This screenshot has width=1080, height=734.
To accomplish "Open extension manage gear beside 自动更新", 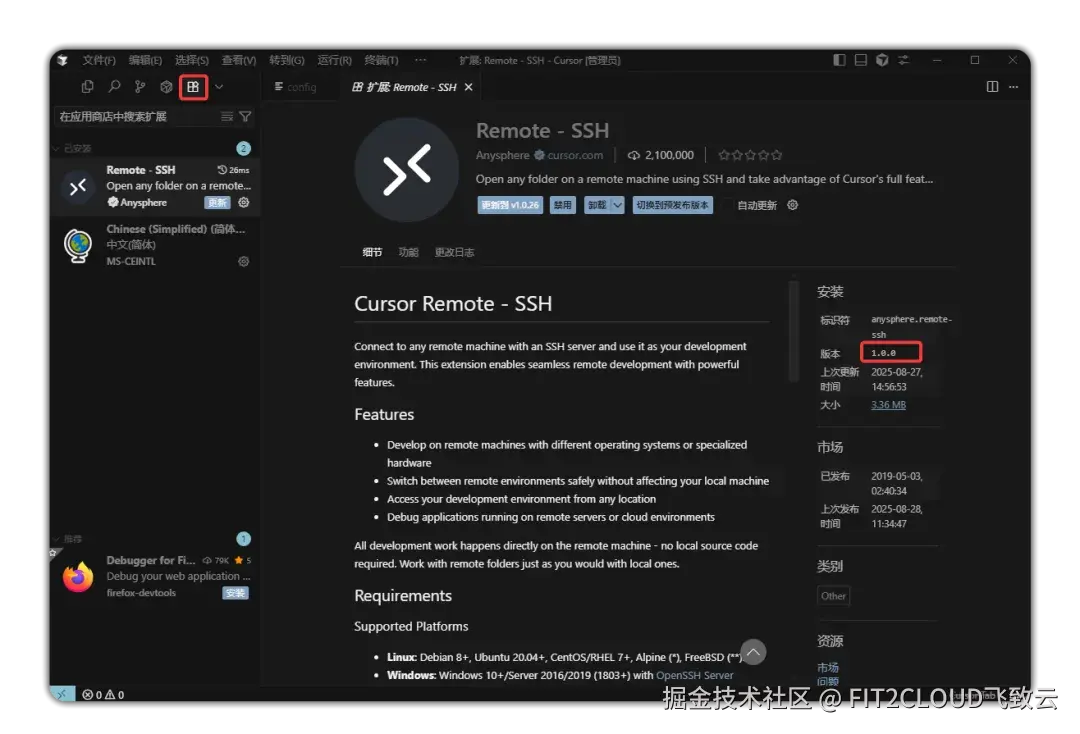I will point(793,205).
